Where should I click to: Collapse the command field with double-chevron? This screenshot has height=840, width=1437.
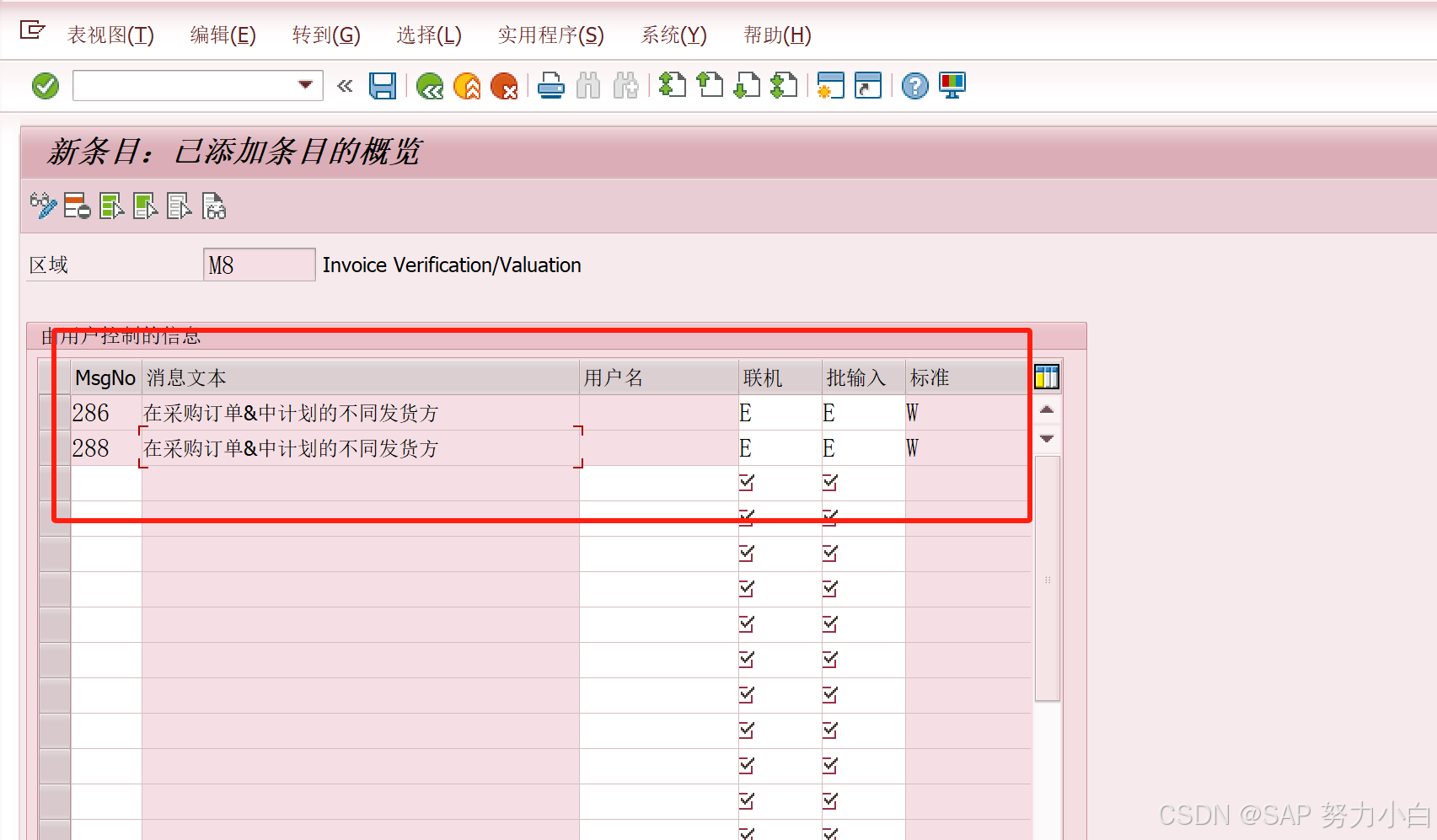tap(345, 85)
